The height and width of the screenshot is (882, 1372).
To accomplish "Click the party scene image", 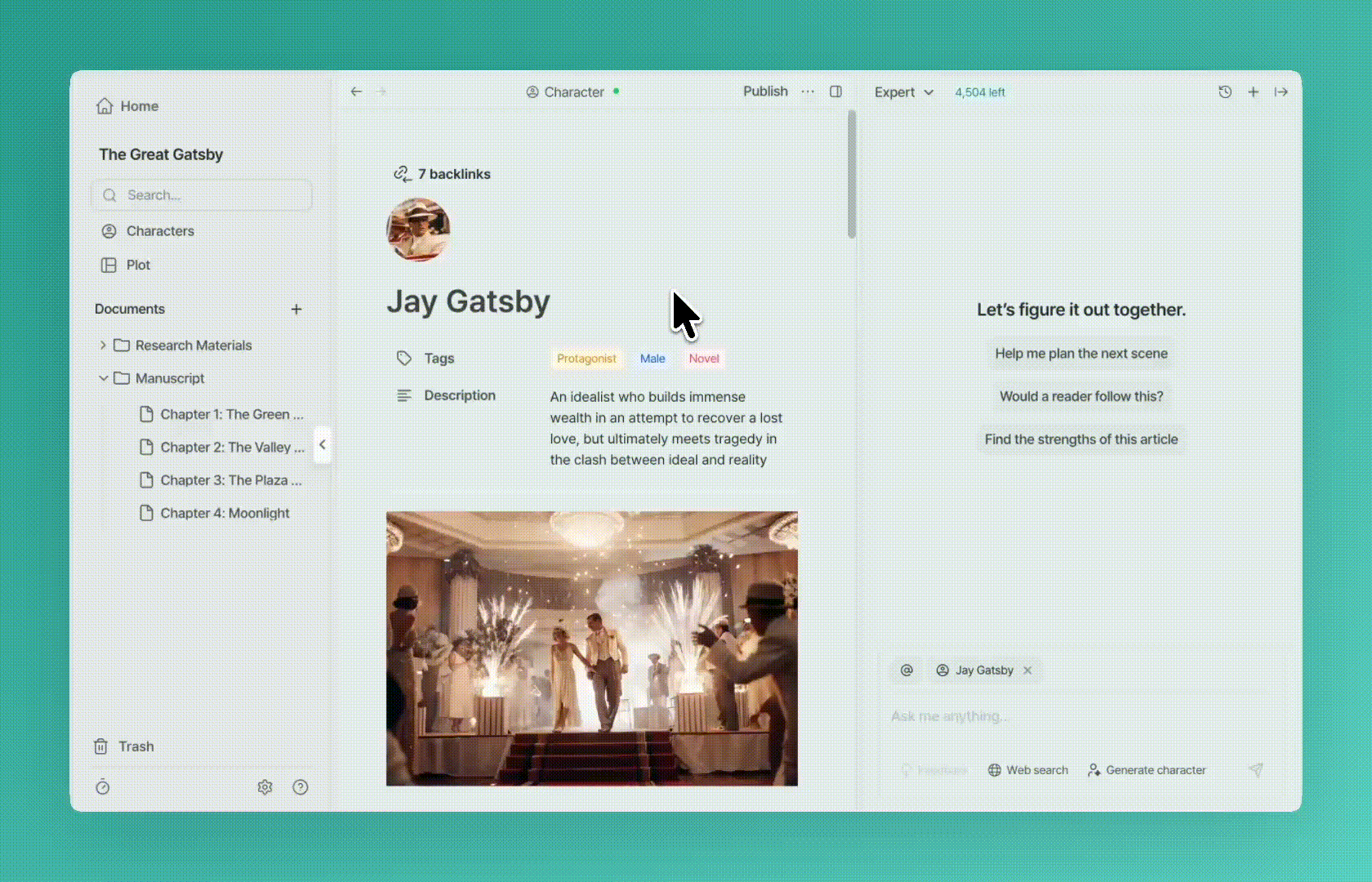I will [x=592, y=648].
